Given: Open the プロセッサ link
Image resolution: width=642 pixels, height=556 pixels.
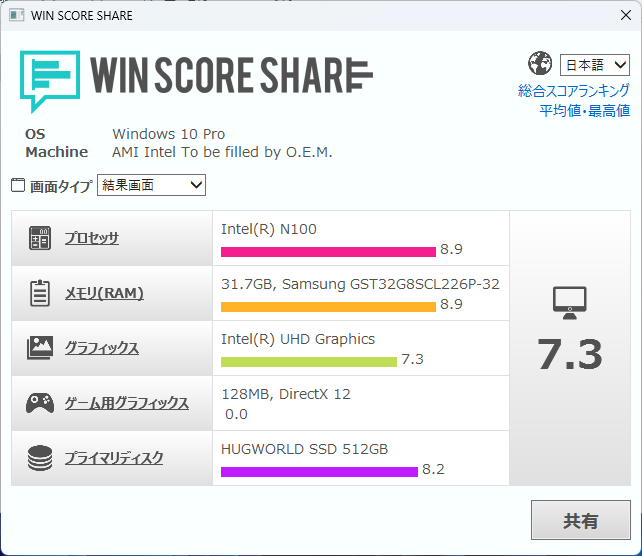Looking at the screenshot, I should point(92,238).
